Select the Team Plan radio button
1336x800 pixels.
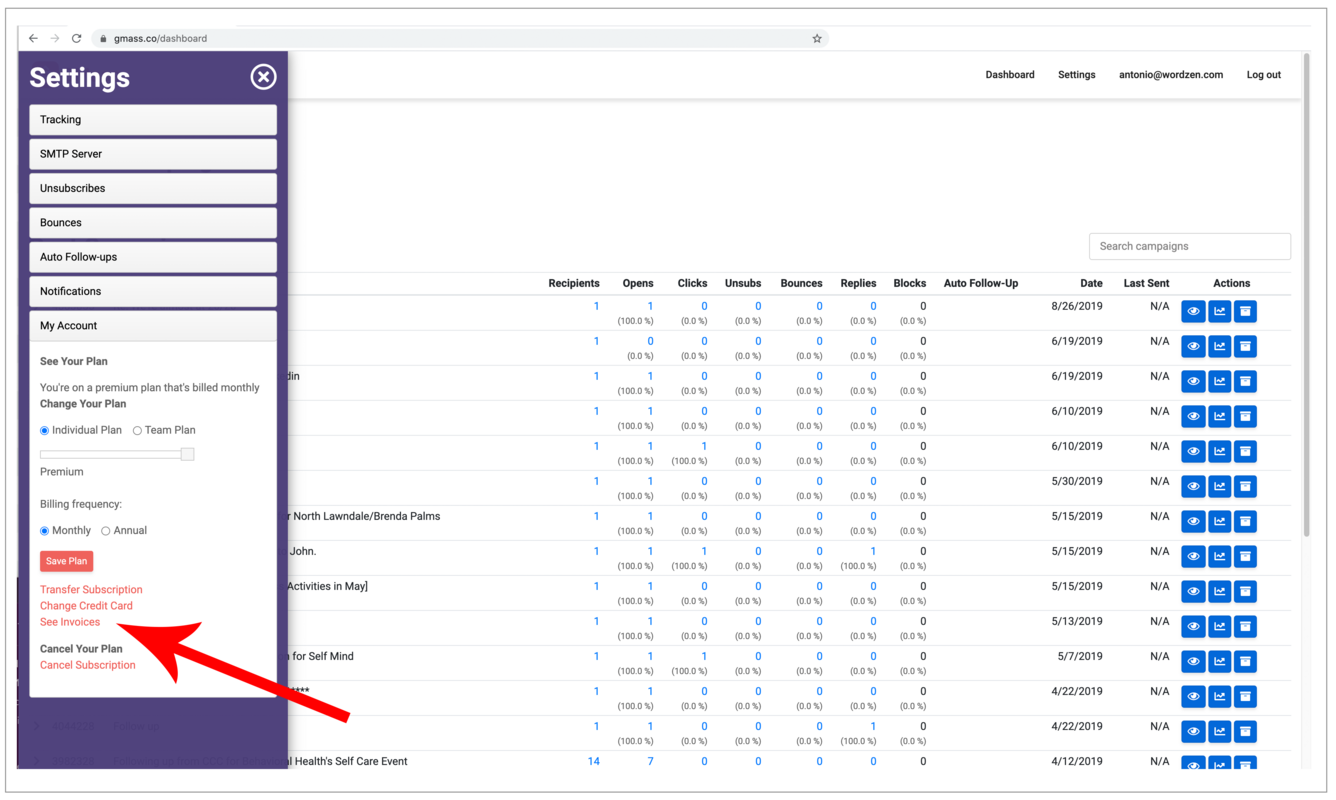pyautogui.click(x=138, y=431)
